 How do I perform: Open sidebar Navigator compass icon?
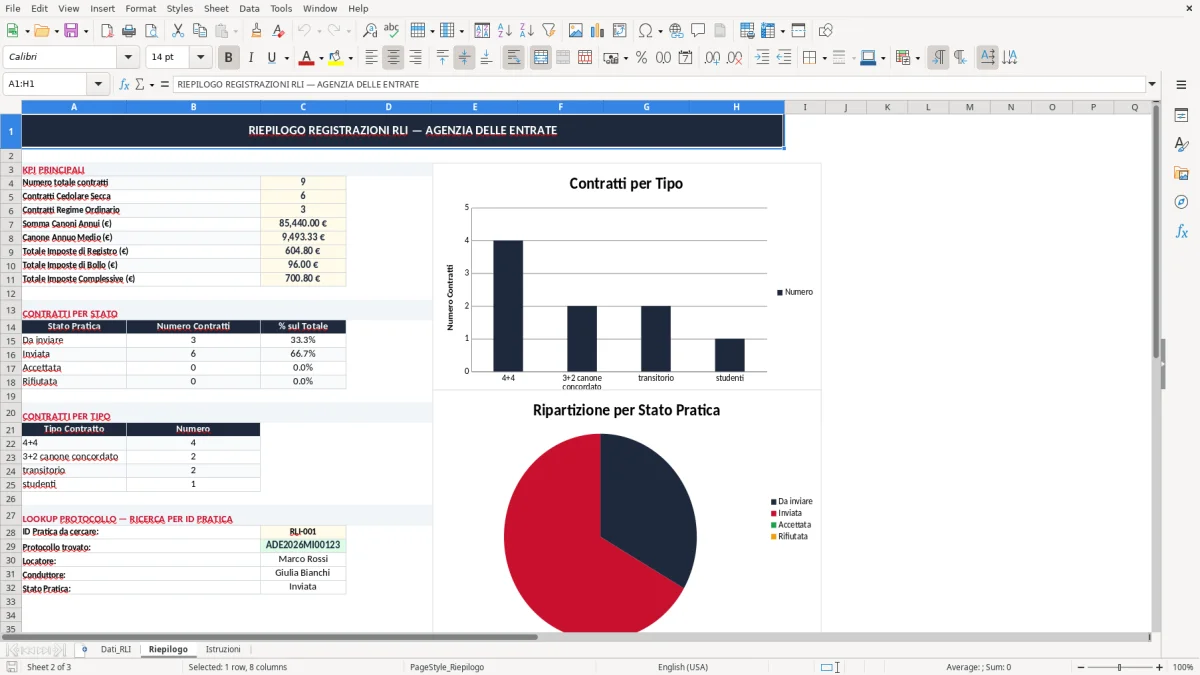coord(1181,202)
